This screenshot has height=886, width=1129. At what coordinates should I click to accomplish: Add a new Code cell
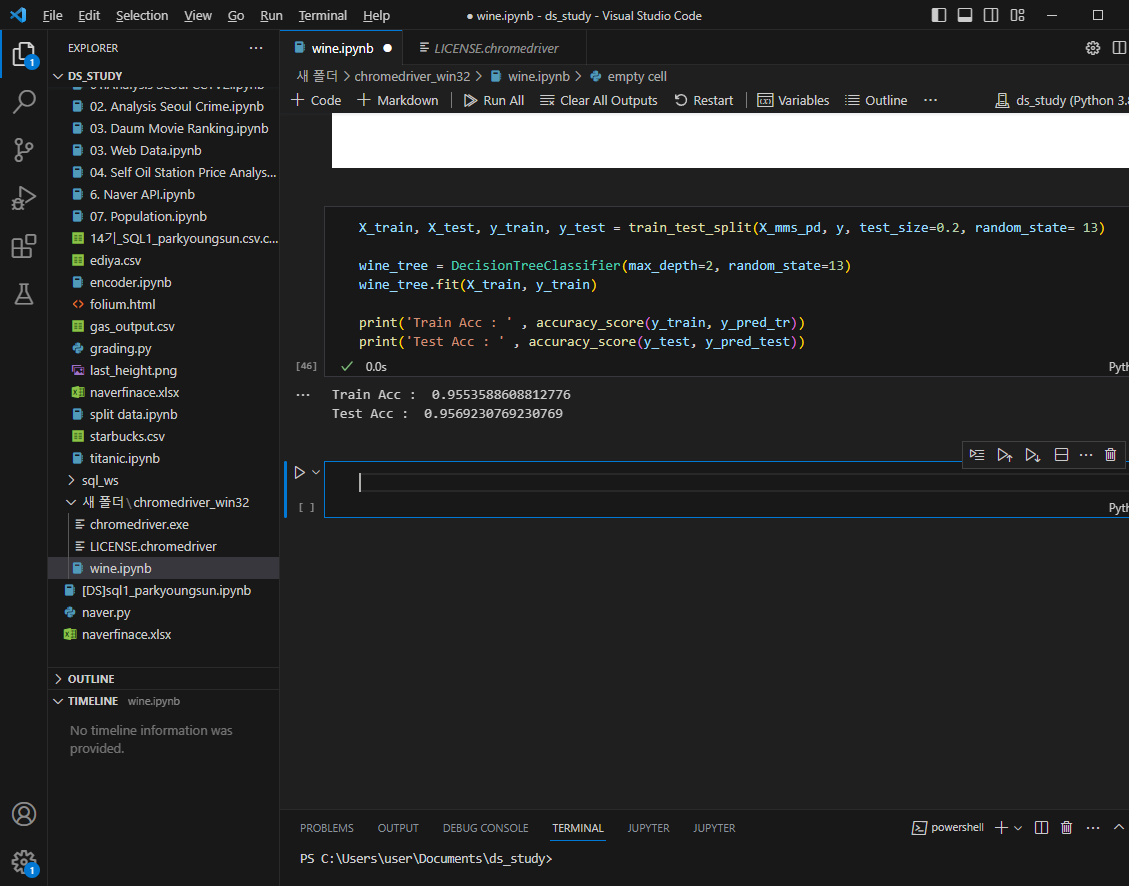pos(316,100)
